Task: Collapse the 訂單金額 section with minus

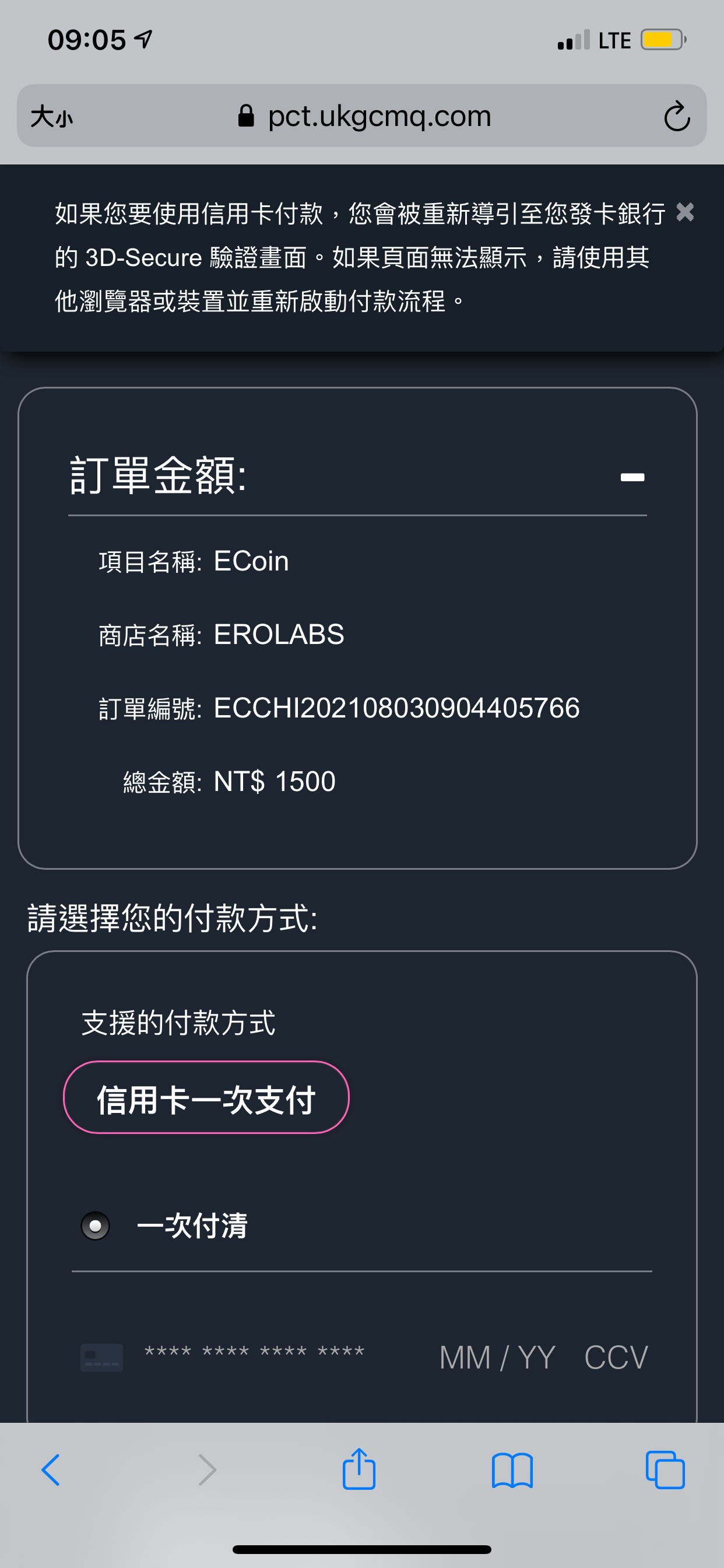Action: 632,477
